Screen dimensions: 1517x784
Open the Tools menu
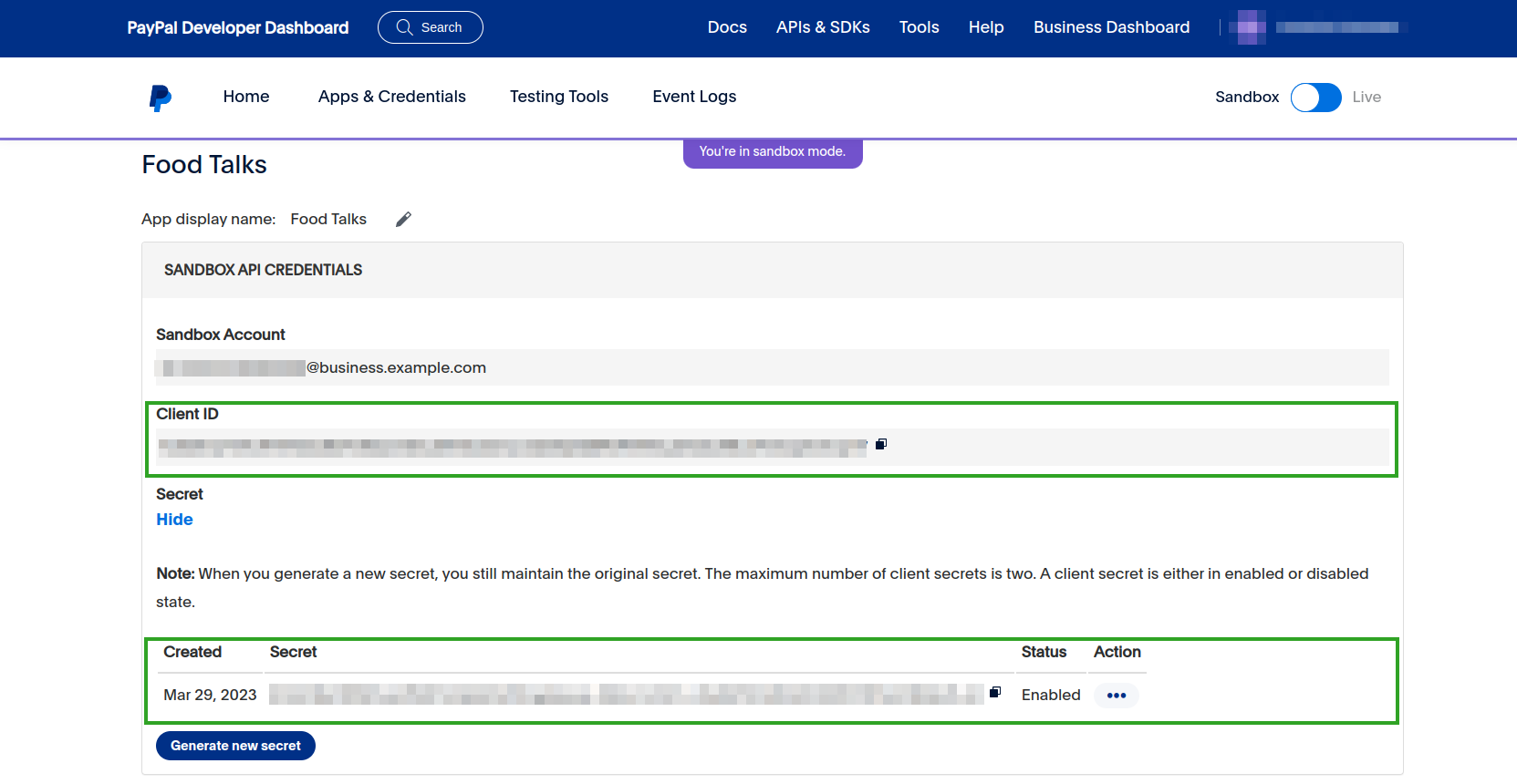[x=919, y=27]
